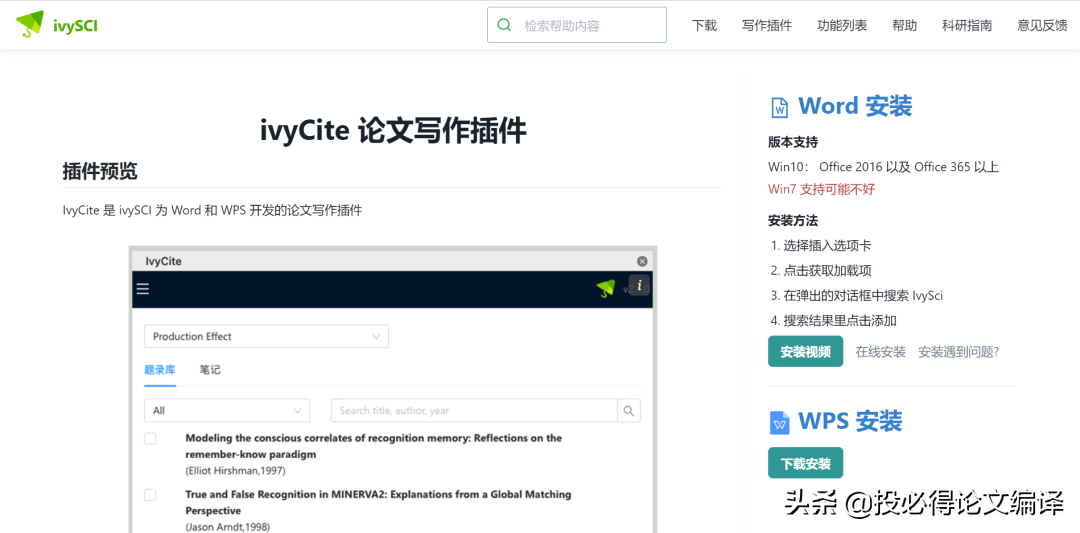Image resolution: width=1080 pixels, height=533 pixels.
Task: Click the green ivy logo in IvyCite
Action: (x=606, y=289)
